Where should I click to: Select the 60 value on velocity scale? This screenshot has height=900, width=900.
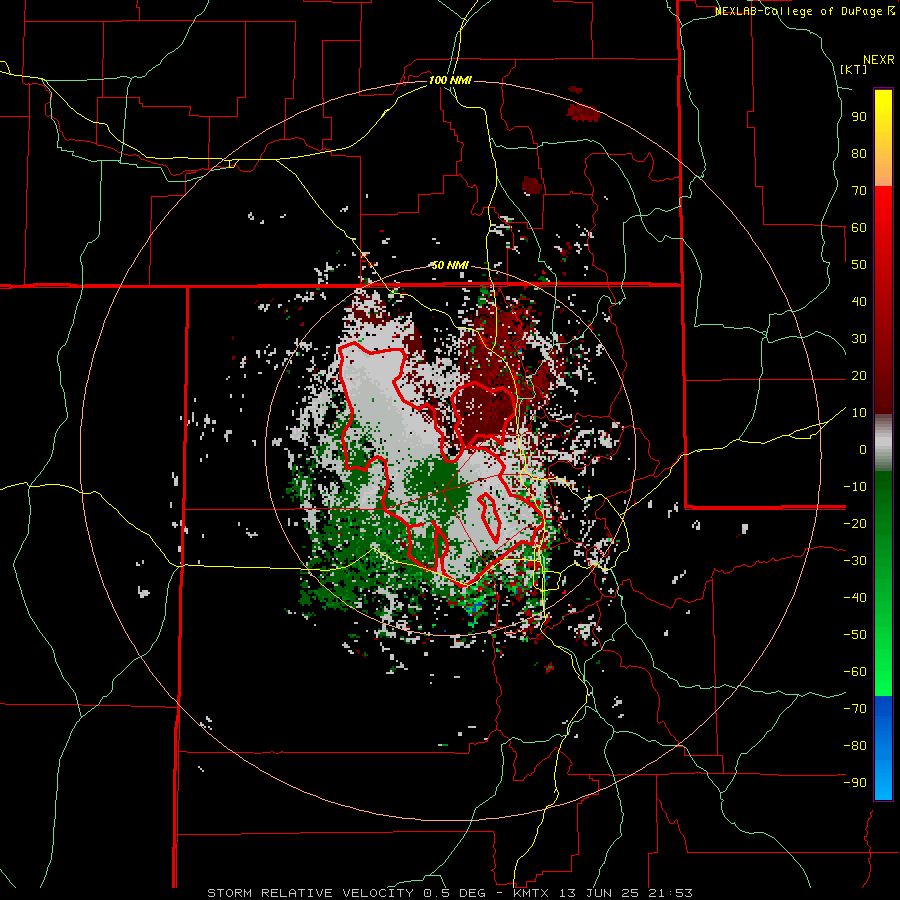click(859, 228)
